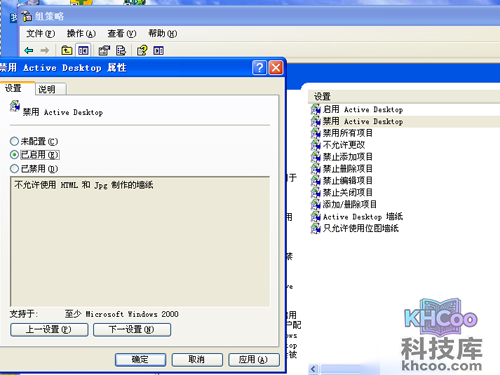Click the Up one level folder icon

[67, 51]
